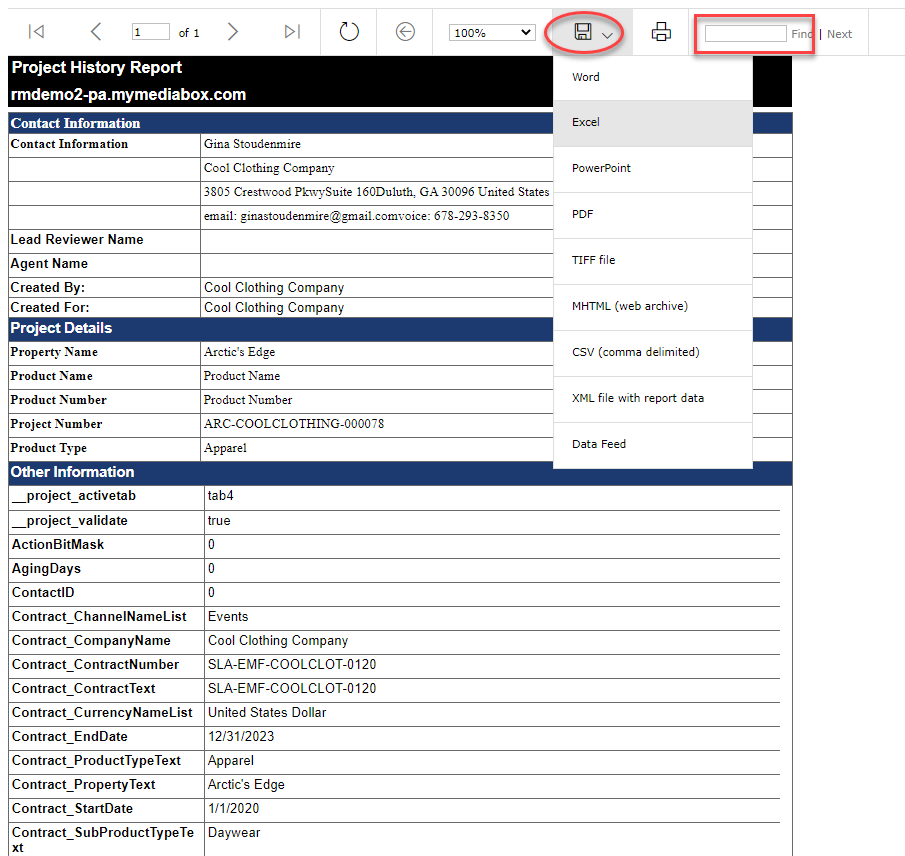Select Contract_StartDate value 1/1/2020
Image resolution: width=905 pixels, height=856 pixels.
point(234,809)
